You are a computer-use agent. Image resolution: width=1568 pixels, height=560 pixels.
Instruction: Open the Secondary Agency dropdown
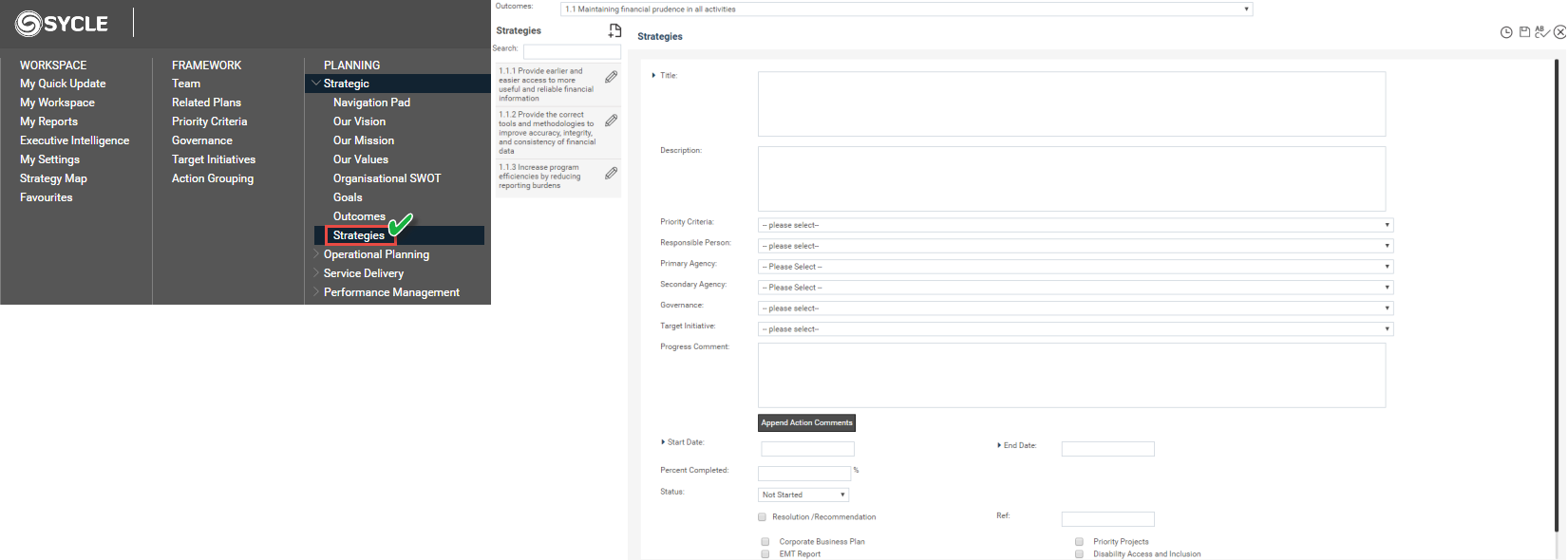[x=1075, y=288]
